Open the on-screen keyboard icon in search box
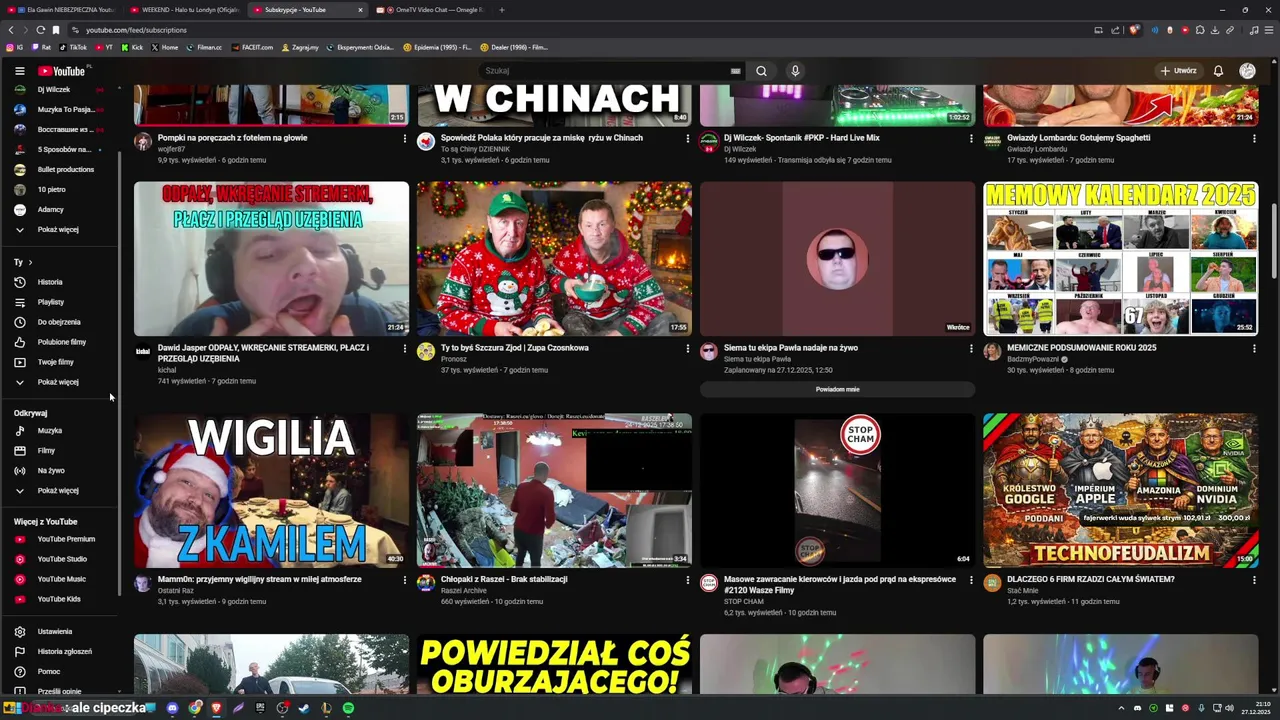This screenshot has height=720, width=1280. (735, 71)
